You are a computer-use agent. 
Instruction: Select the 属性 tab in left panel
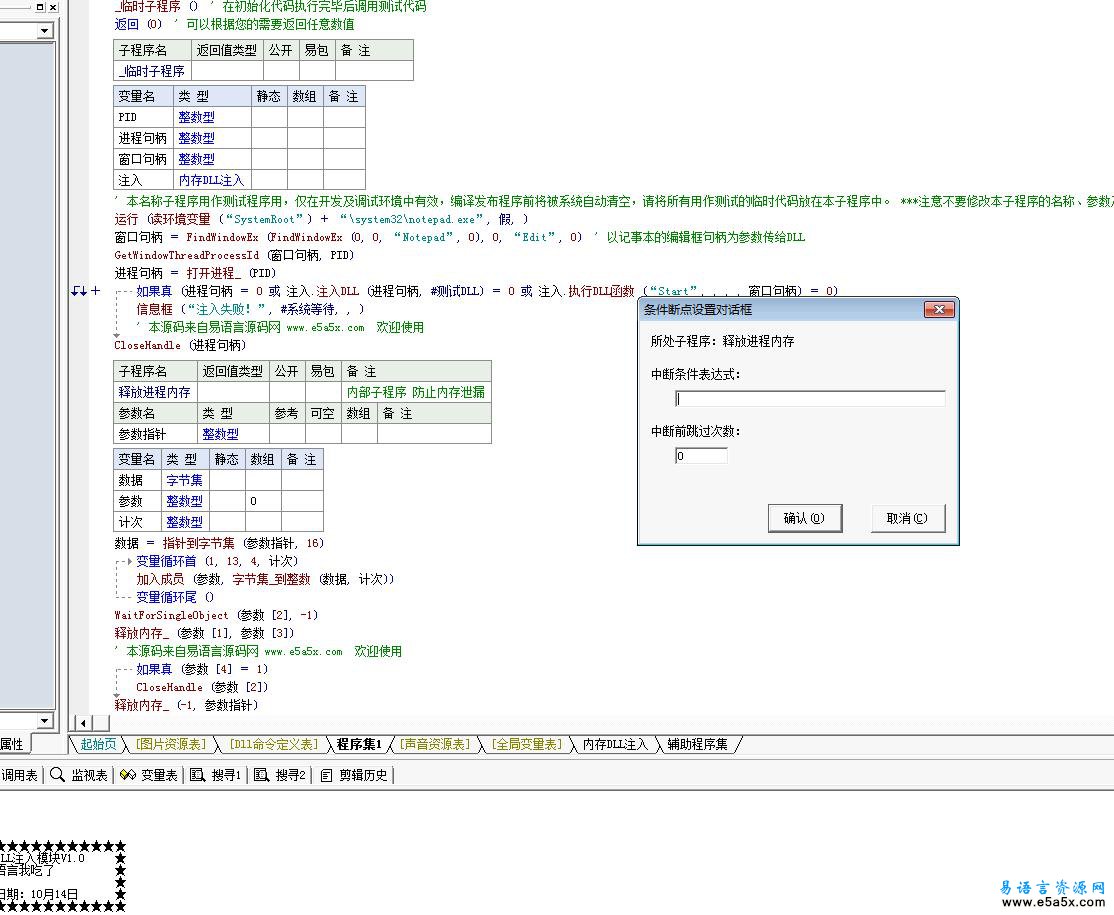pos(12,744)
